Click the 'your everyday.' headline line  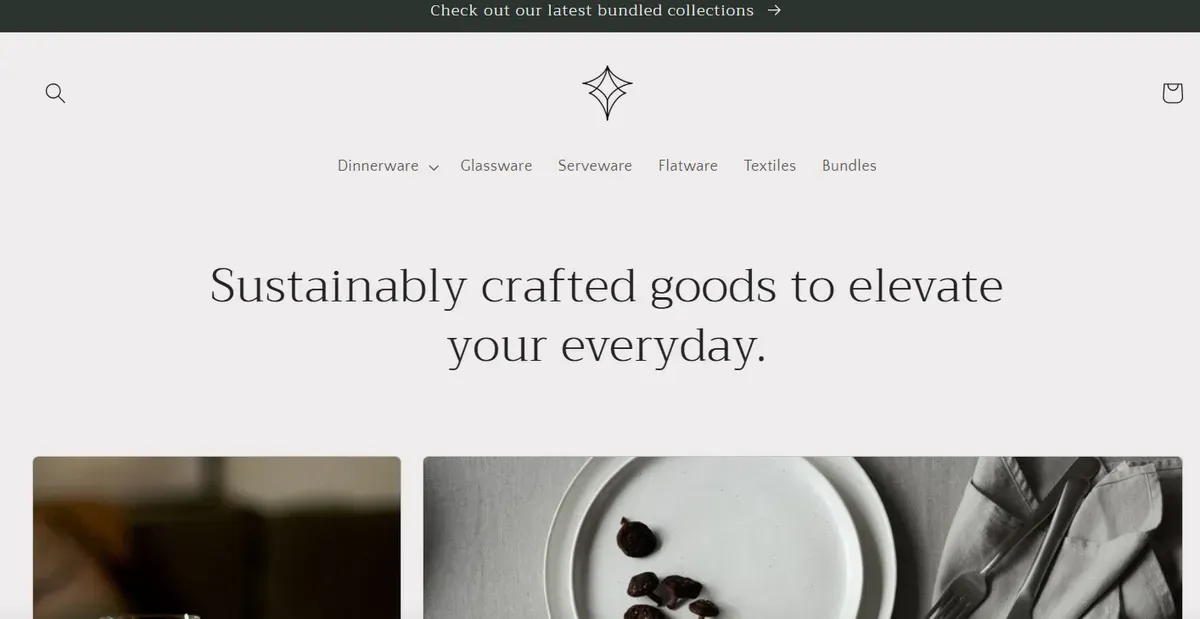(x=606, y=346)
